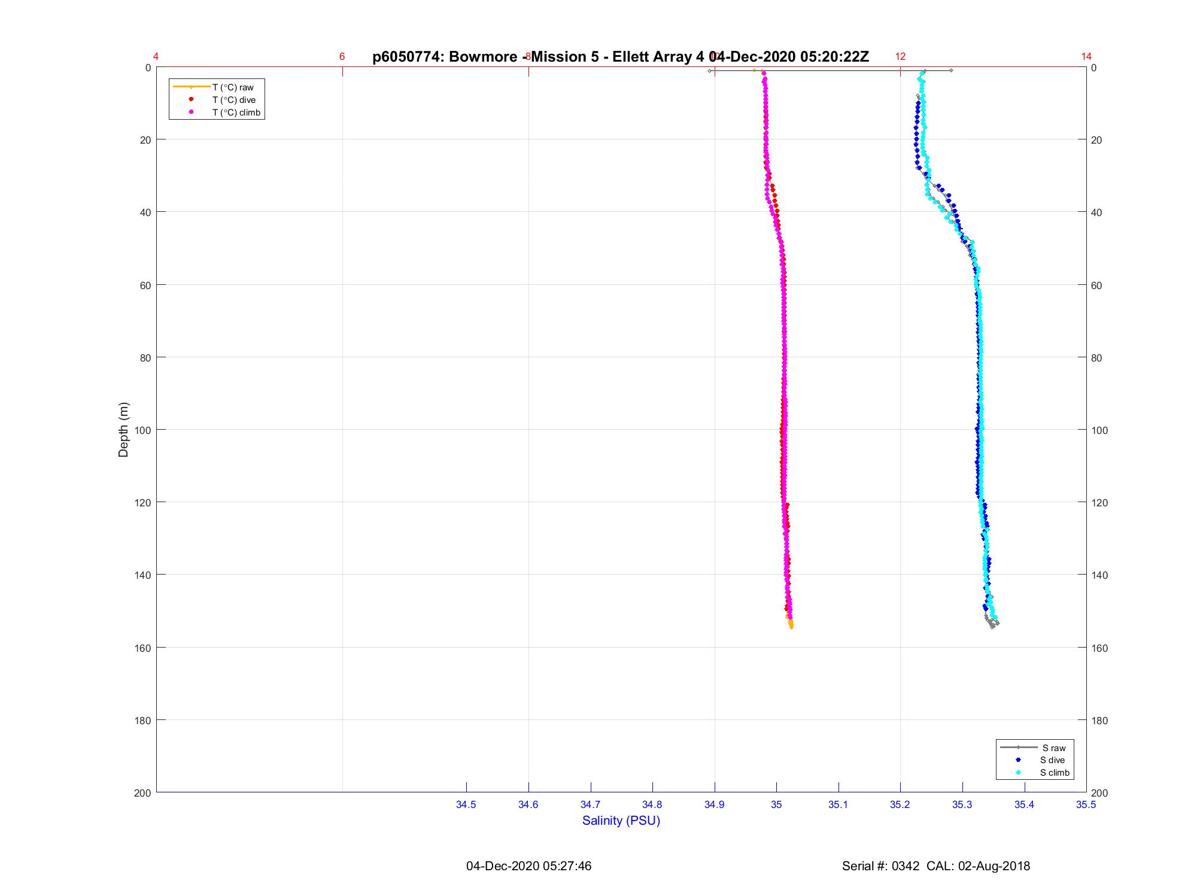Click salinity tick label '35'
The height and width of the screenshot is (891, 1200).
[776, 805]
